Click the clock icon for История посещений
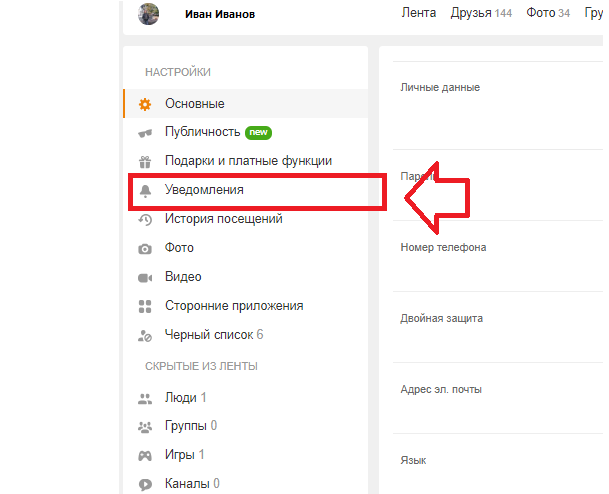Image resolution: width=609 pixels, height=494 pixels. click(145, 219)
